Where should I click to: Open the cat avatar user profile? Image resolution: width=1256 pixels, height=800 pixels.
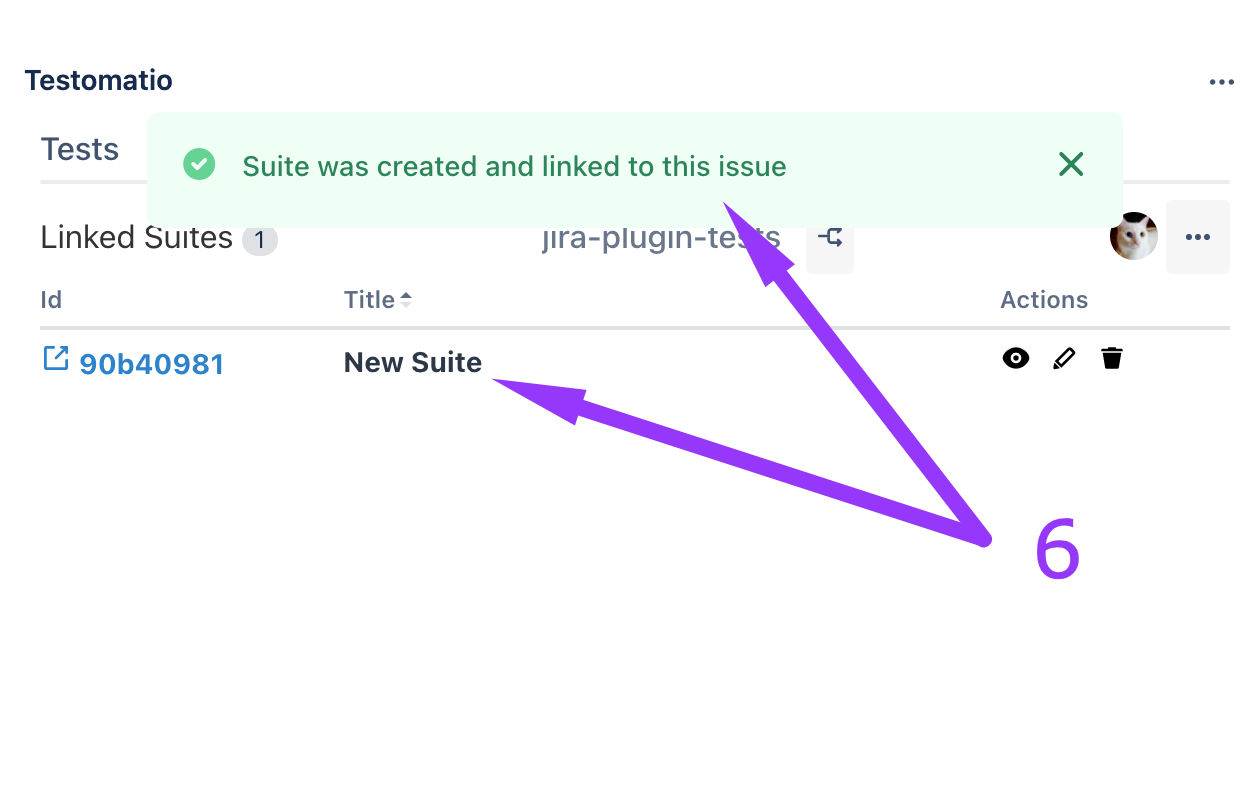[x=1134, y=237]
